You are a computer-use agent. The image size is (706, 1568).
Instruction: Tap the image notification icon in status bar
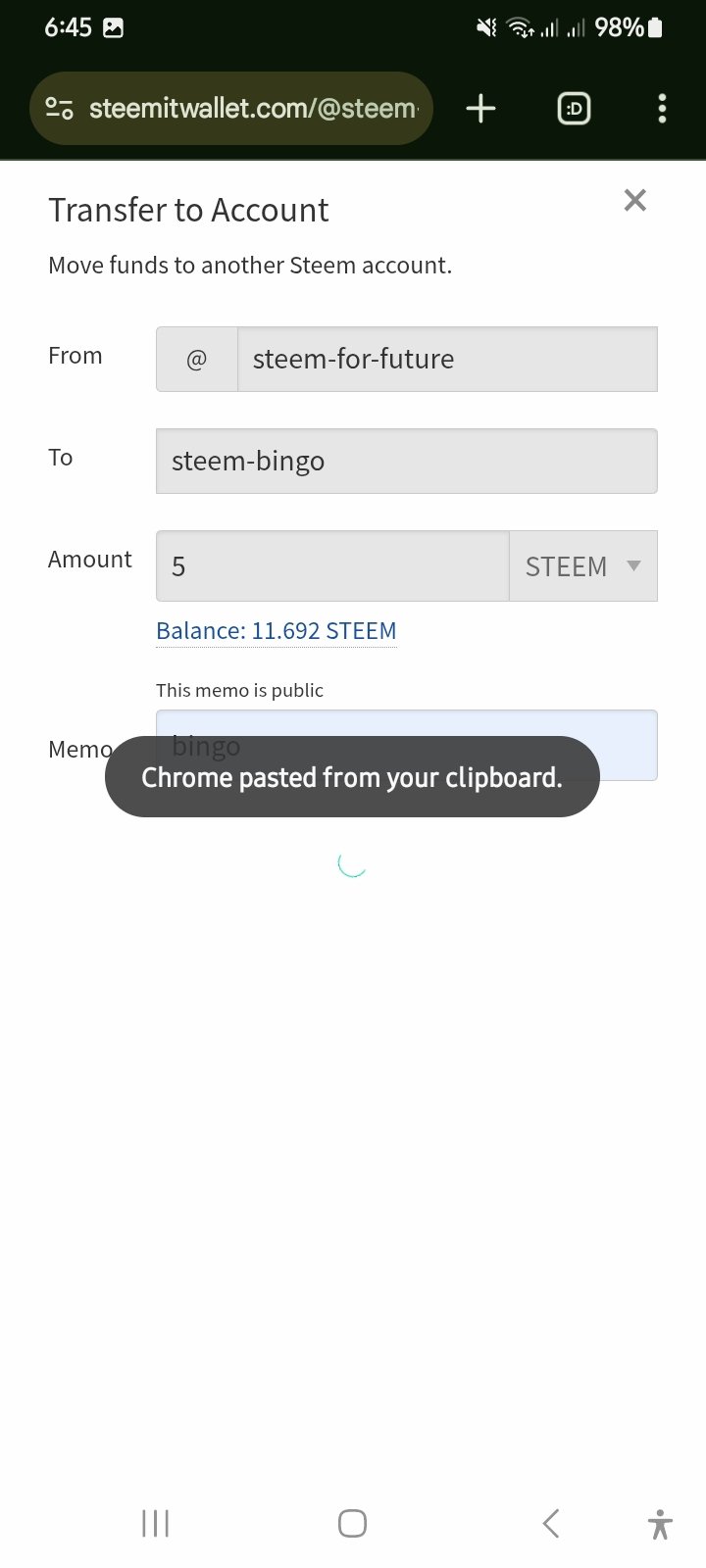[x=114, y=28]
